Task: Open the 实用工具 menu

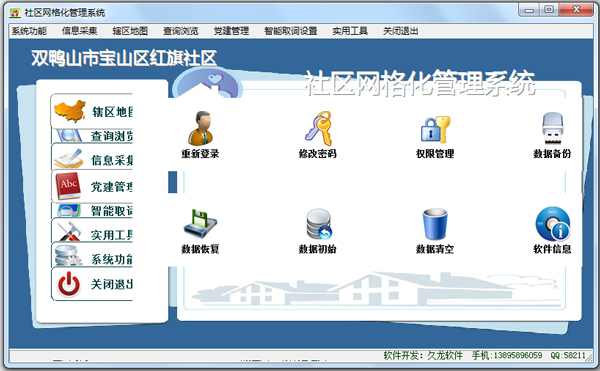Action: point(350,31)
